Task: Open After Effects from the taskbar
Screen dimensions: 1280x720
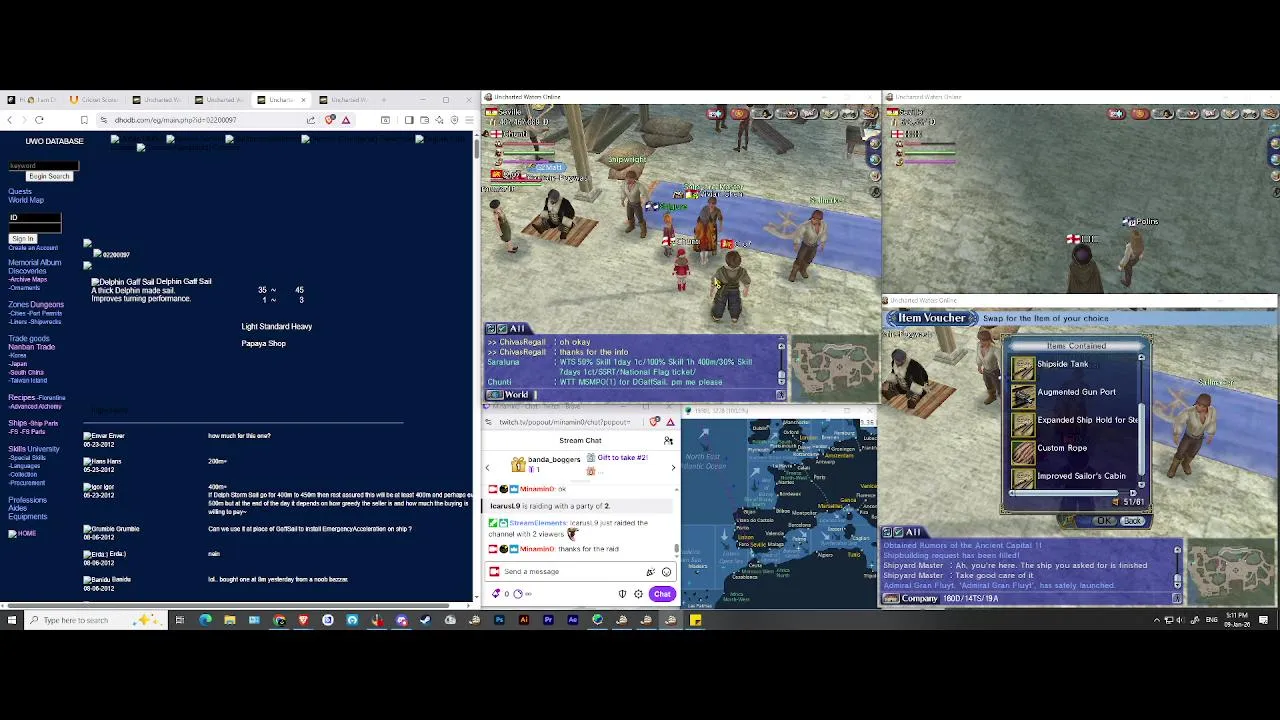Action: coord(572,620)
